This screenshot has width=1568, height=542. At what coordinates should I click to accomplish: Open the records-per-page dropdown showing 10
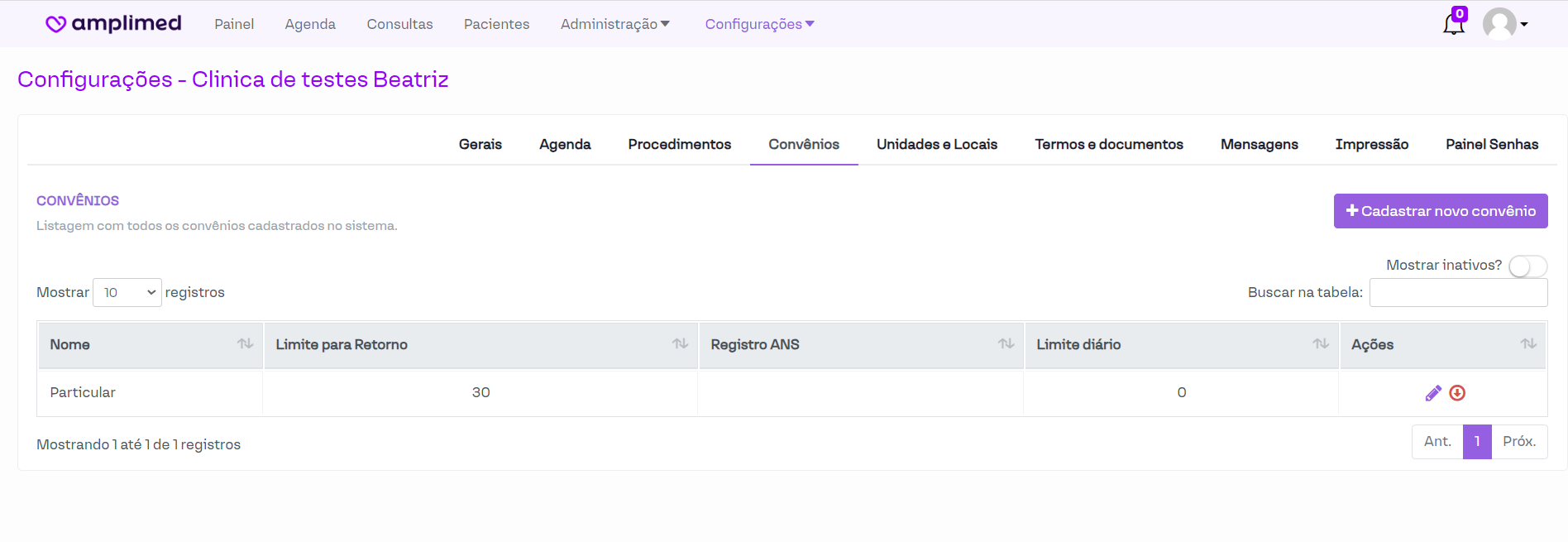pos(127,292)
